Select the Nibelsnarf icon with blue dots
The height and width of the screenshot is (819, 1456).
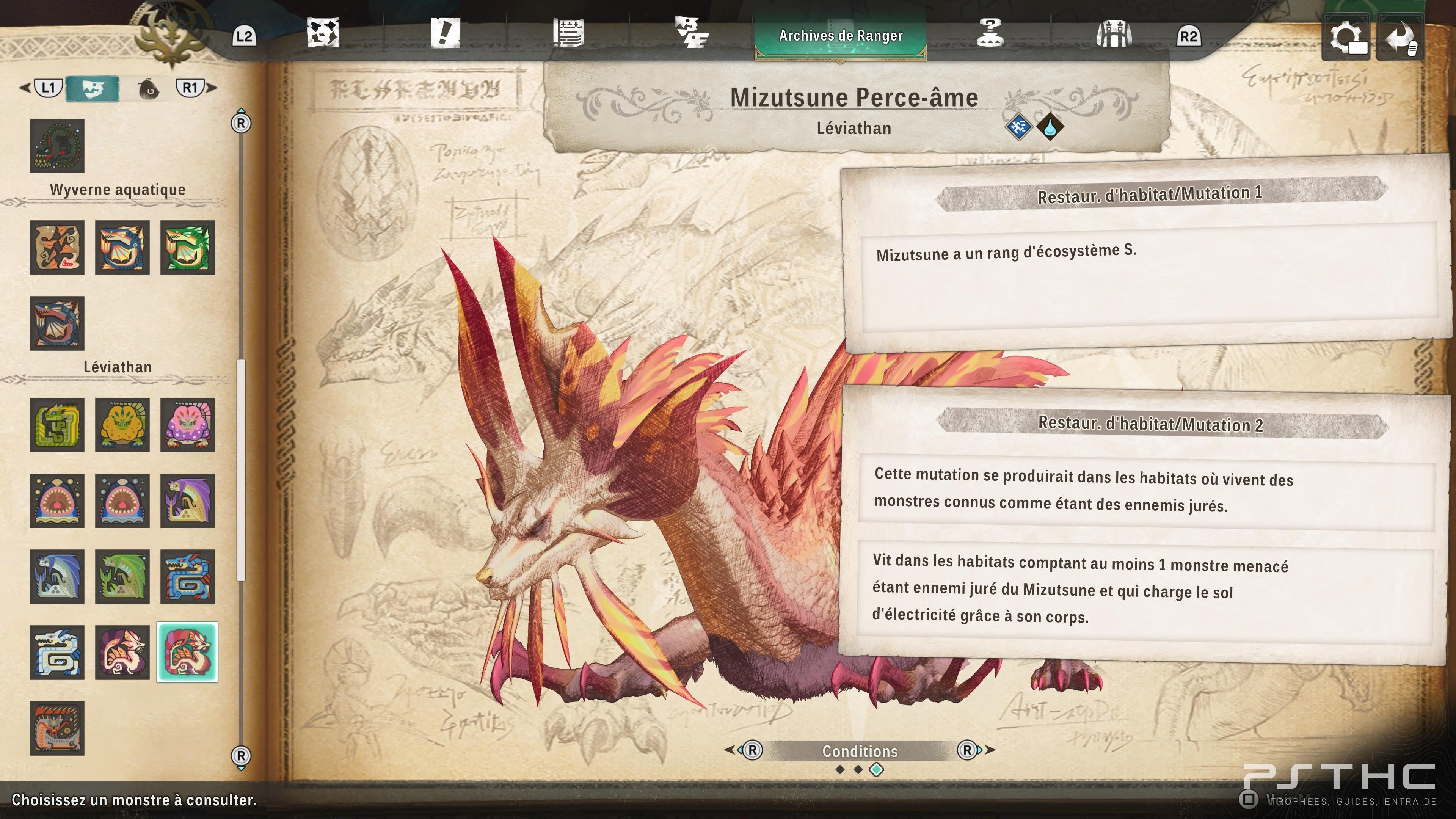point(122,501)
